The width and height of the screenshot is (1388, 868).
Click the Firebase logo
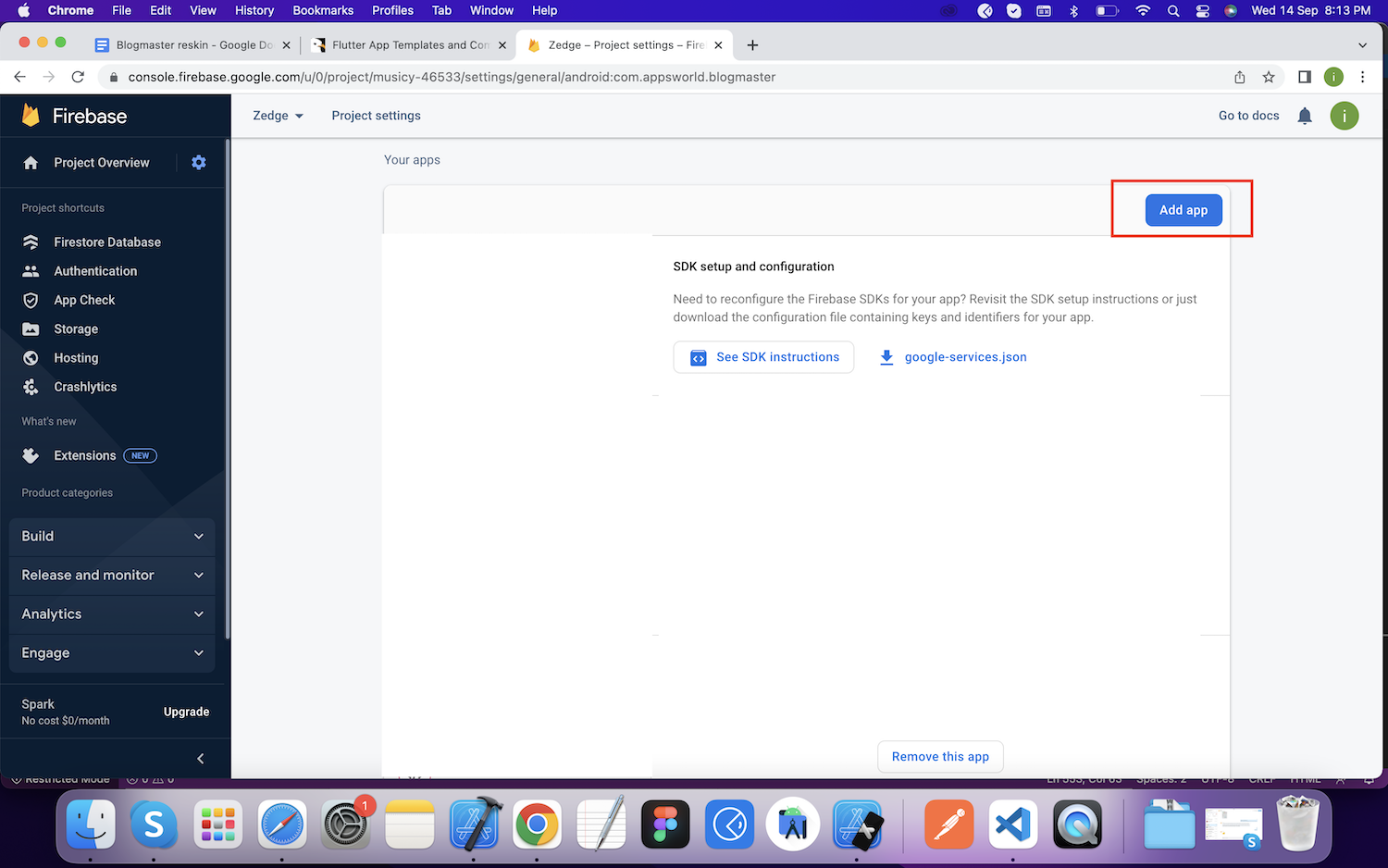[74, 116]
